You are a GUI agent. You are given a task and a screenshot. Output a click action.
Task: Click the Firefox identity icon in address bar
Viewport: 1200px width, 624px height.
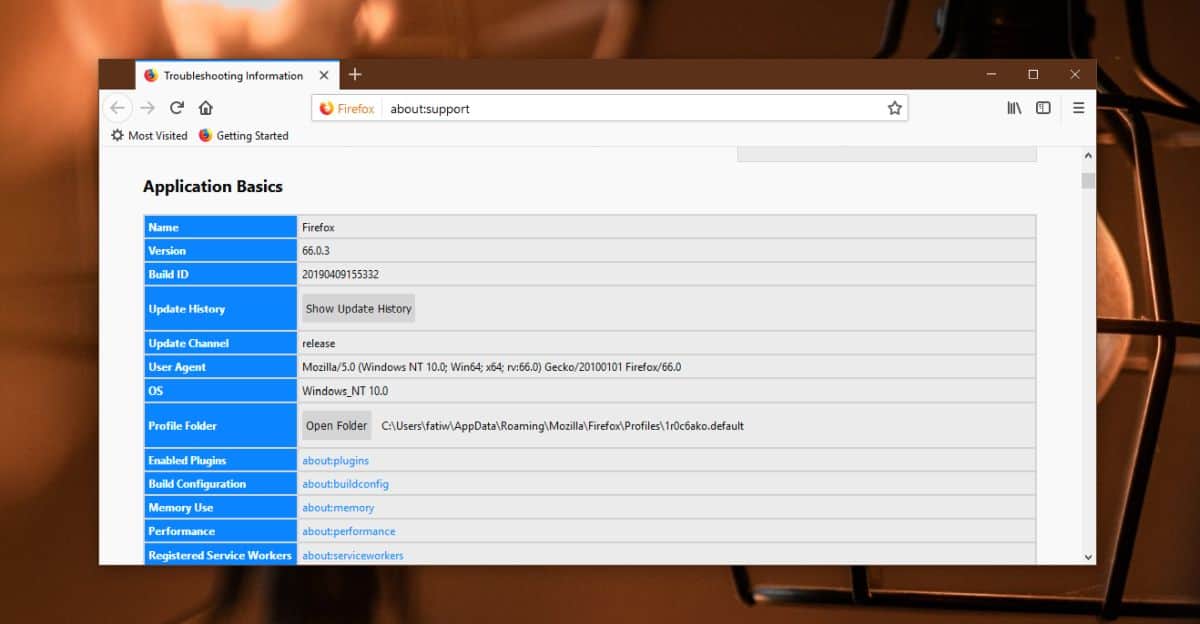(346, 108)
